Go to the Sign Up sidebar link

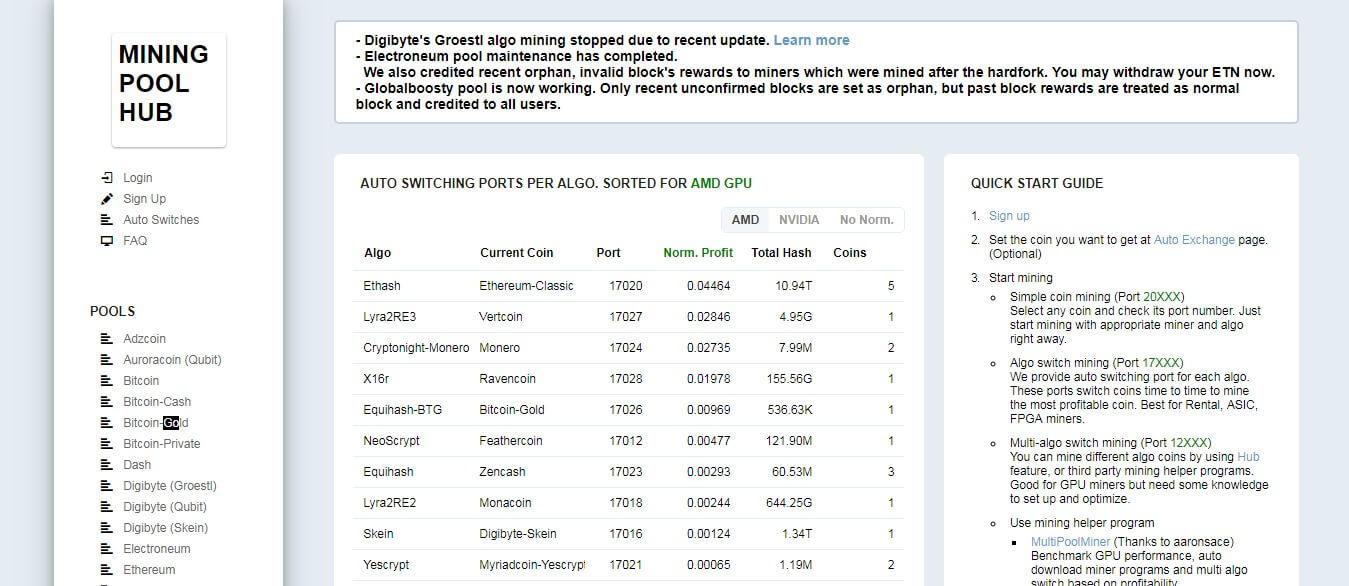click(x=145, y=199)
